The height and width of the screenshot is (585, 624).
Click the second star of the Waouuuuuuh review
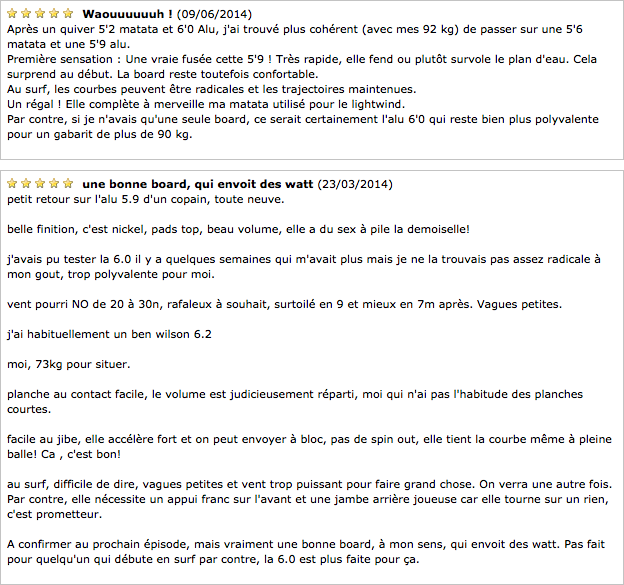(26, 14)
